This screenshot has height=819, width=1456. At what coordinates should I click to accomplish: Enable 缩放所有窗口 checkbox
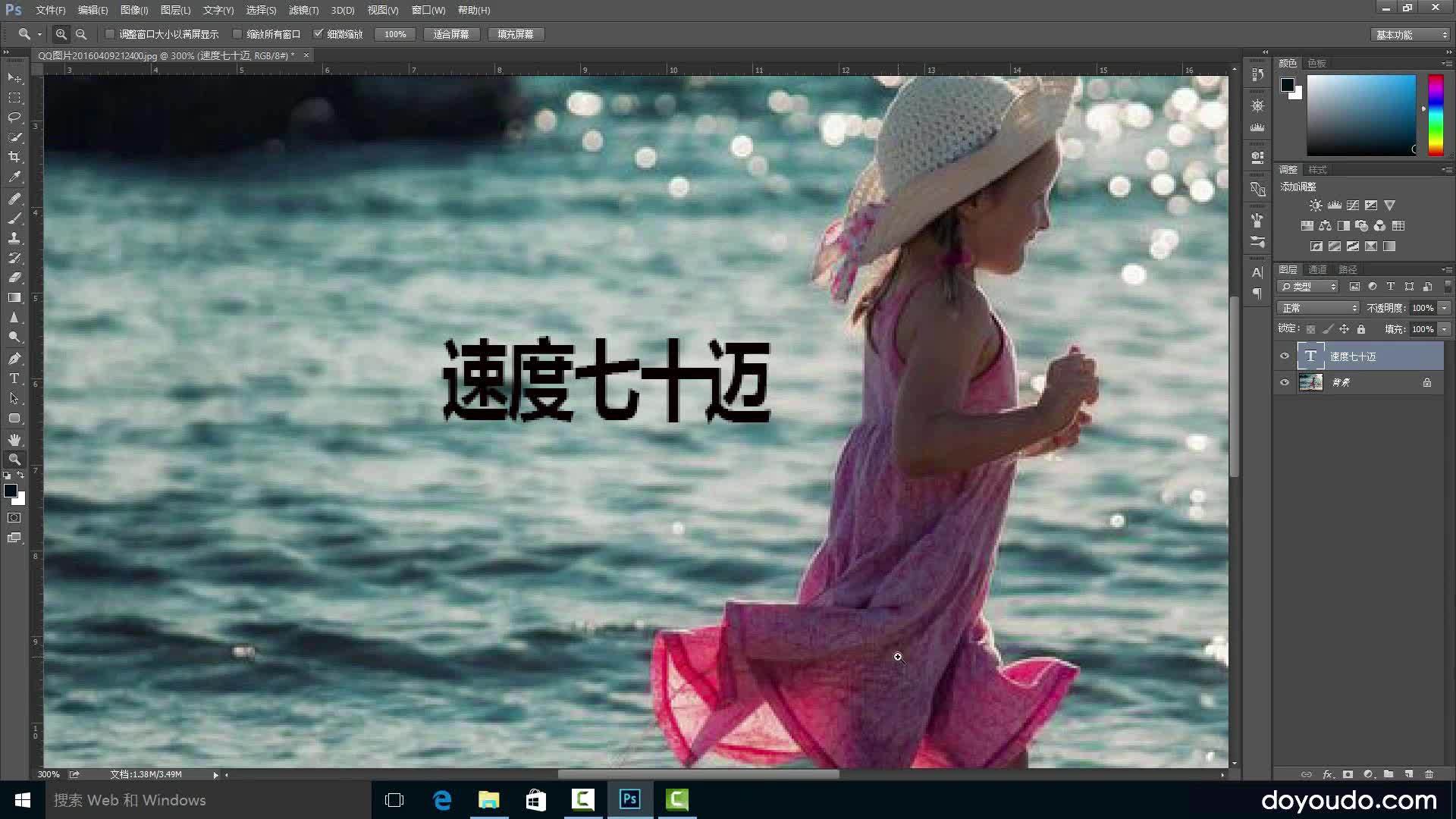237,34
